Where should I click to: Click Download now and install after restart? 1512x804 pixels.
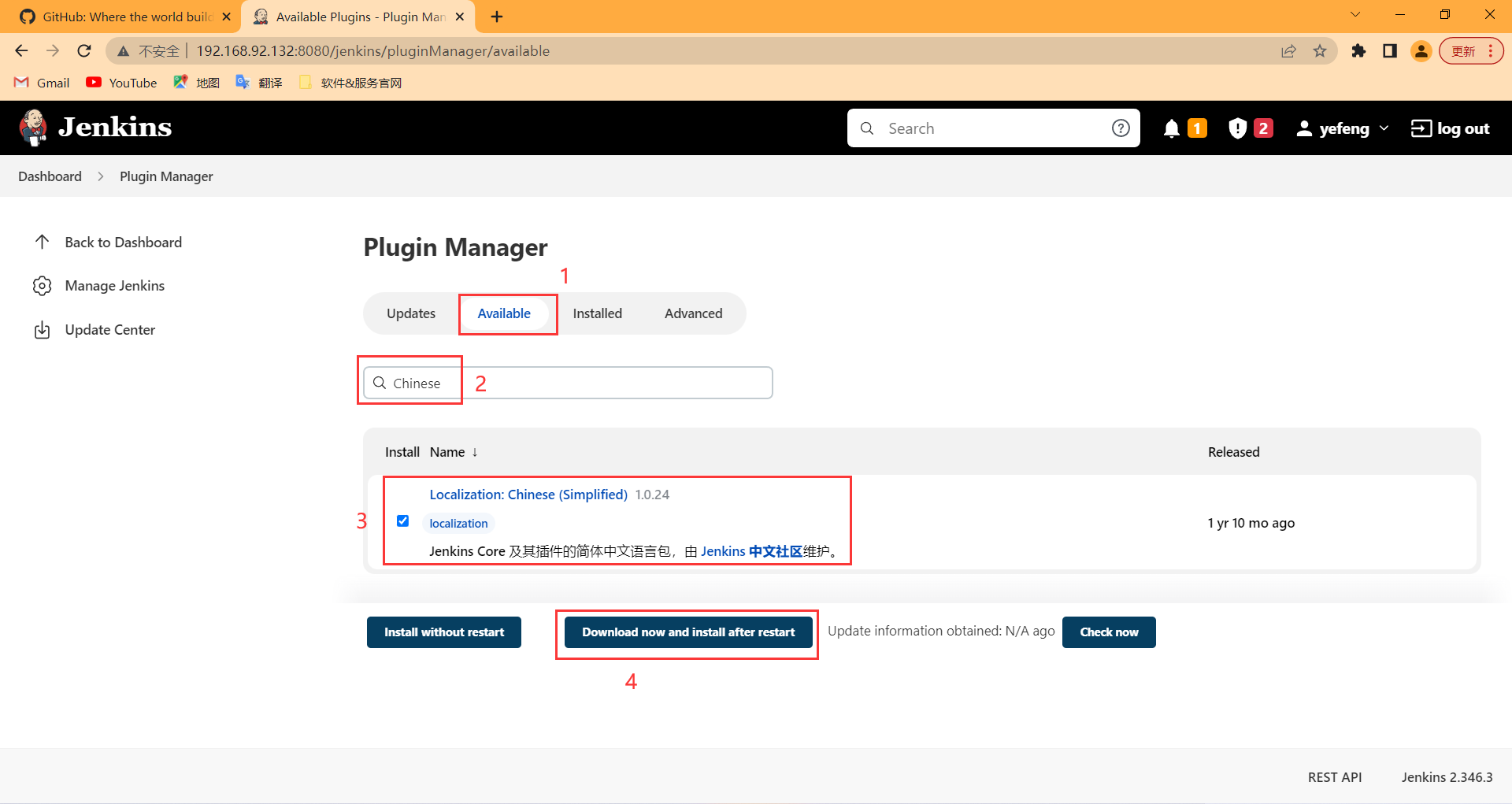pyautogui.click(x=688, y=632)
